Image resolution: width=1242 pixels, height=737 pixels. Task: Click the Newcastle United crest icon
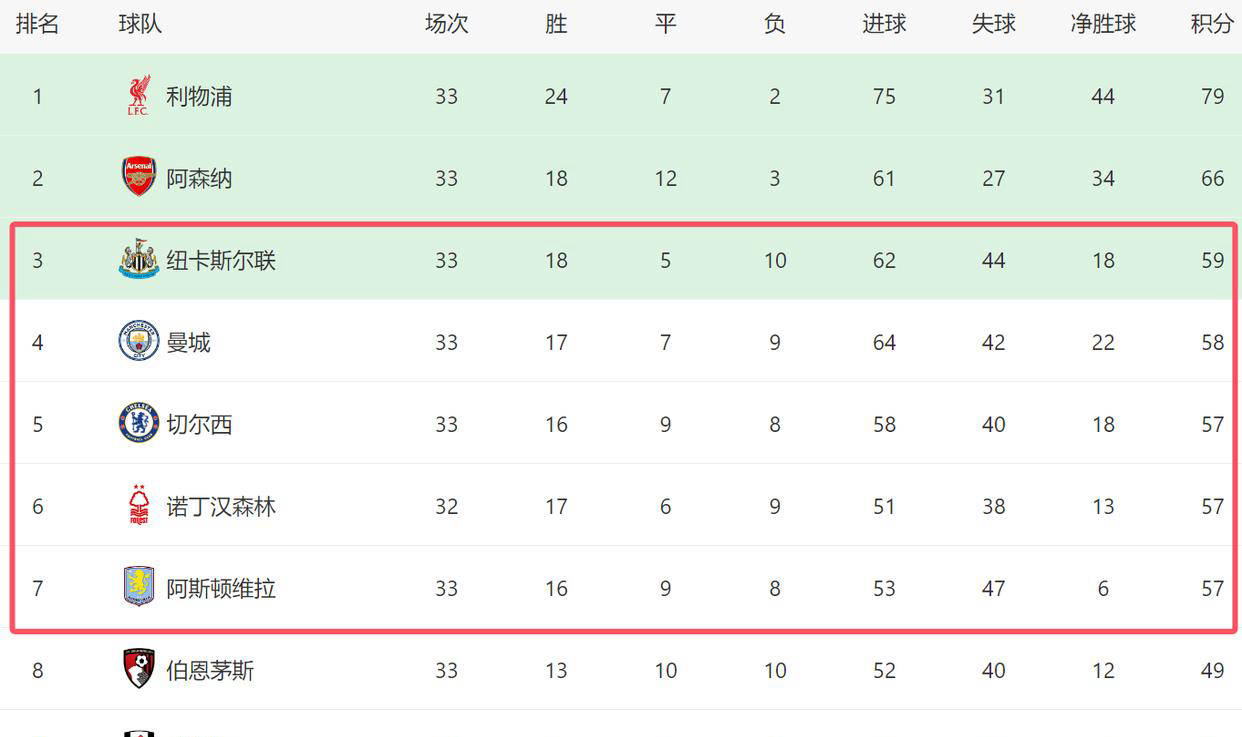(x=139, y=259)
